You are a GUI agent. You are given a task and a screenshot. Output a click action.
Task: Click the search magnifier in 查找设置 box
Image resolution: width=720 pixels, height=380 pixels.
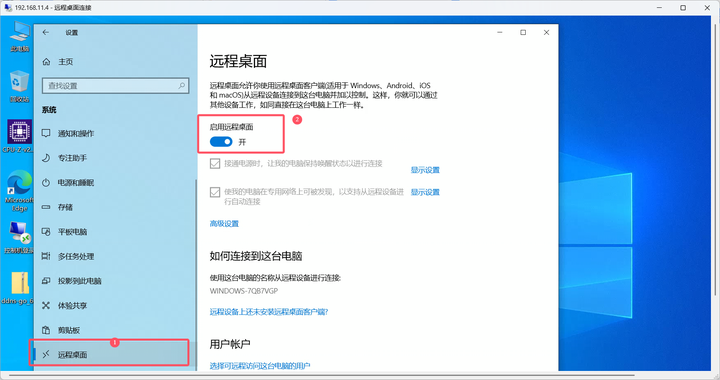point(181,85)
